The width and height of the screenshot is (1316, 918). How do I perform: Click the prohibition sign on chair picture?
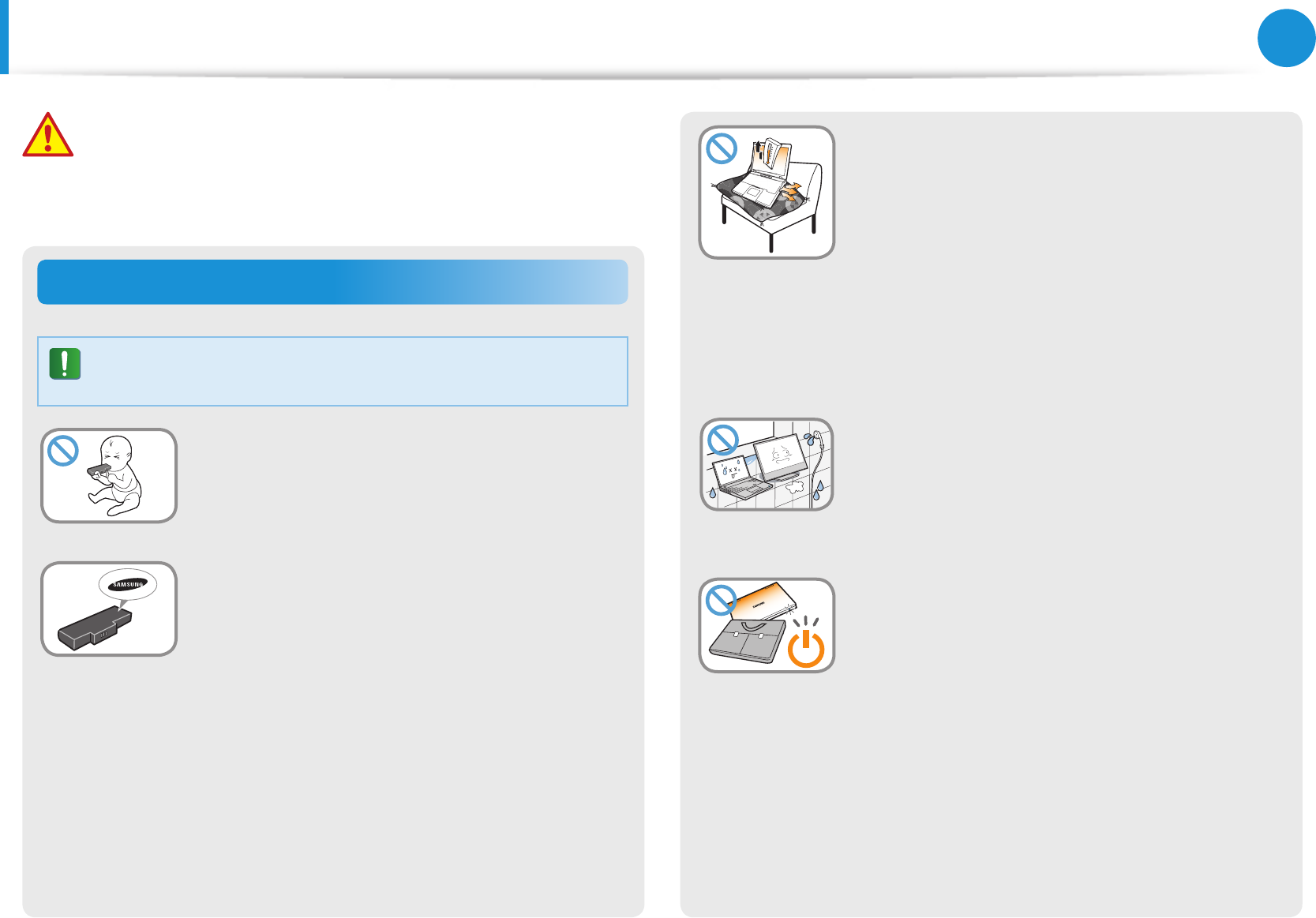click(722, 148)
